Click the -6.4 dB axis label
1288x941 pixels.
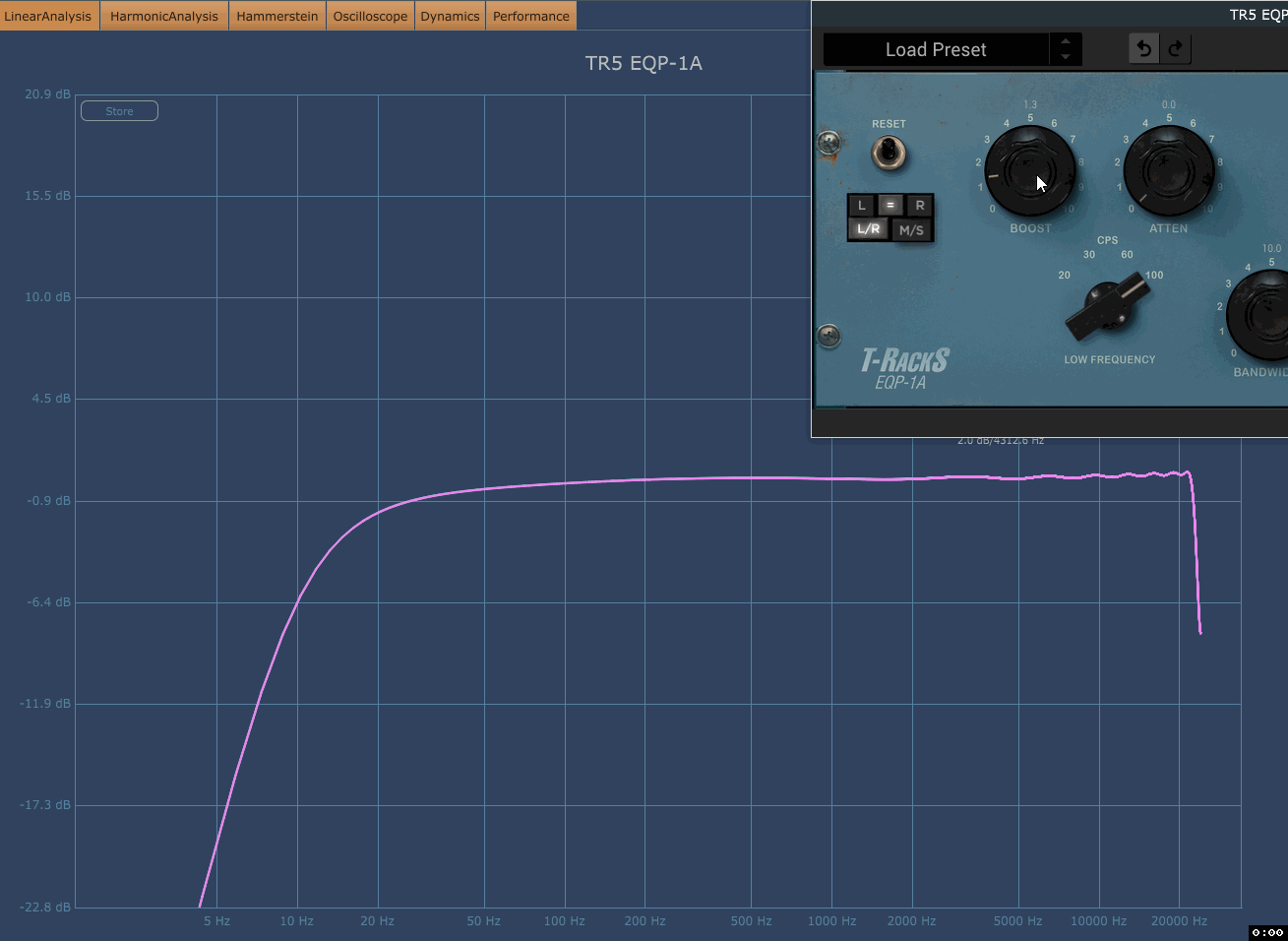click(x=49, y=602)
